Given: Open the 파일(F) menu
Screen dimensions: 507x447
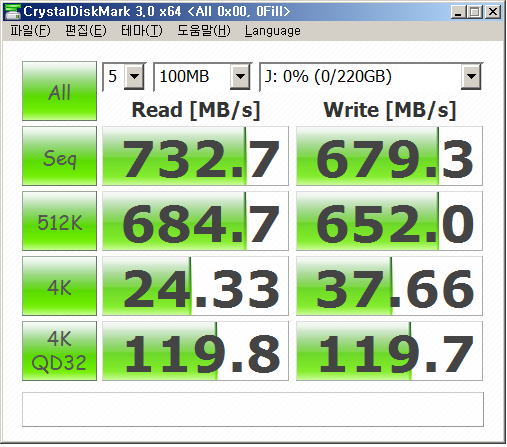Looking at the screenshot, I should [30, 31].
